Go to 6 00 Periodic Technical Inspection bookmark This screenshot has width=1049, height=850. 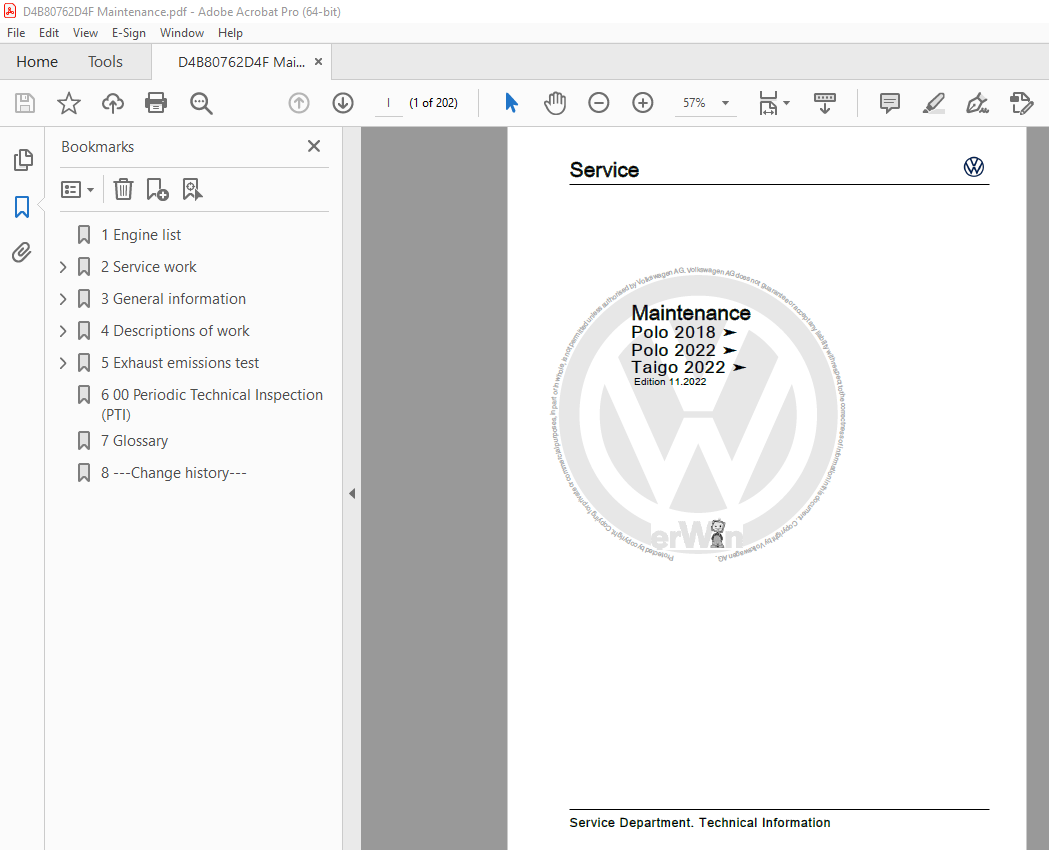[211, 405]
